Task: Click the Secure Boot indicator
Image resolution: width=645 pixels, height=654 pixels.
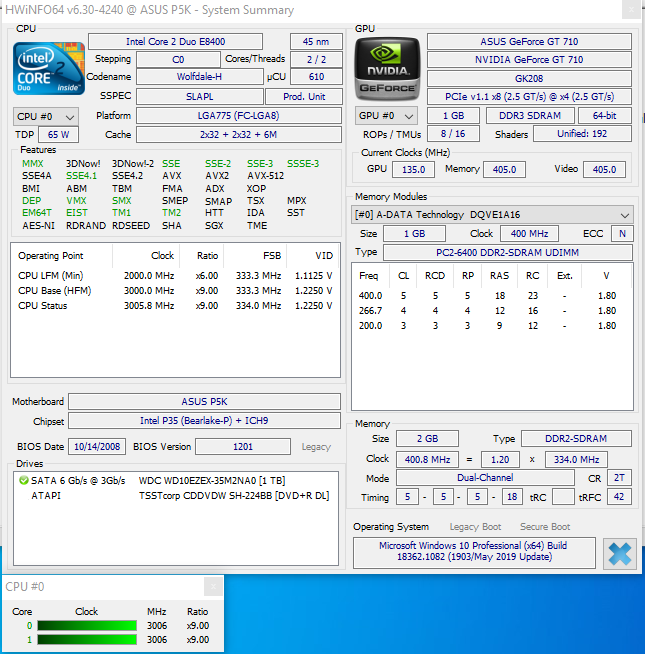Action: pos(545,527)
